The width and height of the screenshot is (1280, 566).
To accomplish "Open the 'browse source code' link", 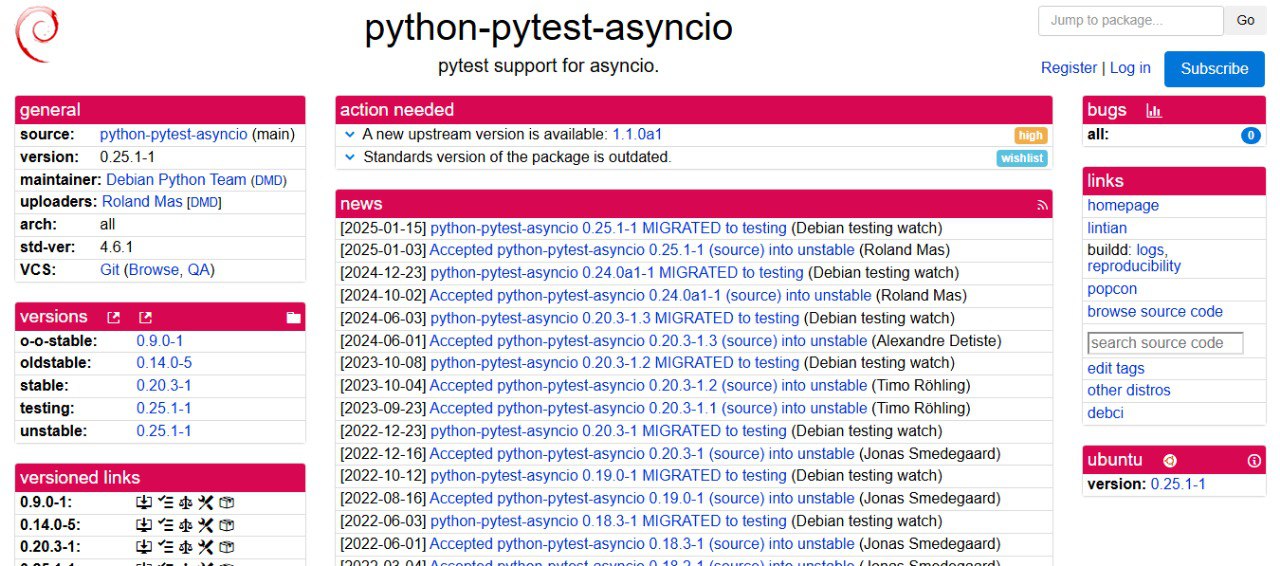I will pyautogui.click(x=1155, y=312).
